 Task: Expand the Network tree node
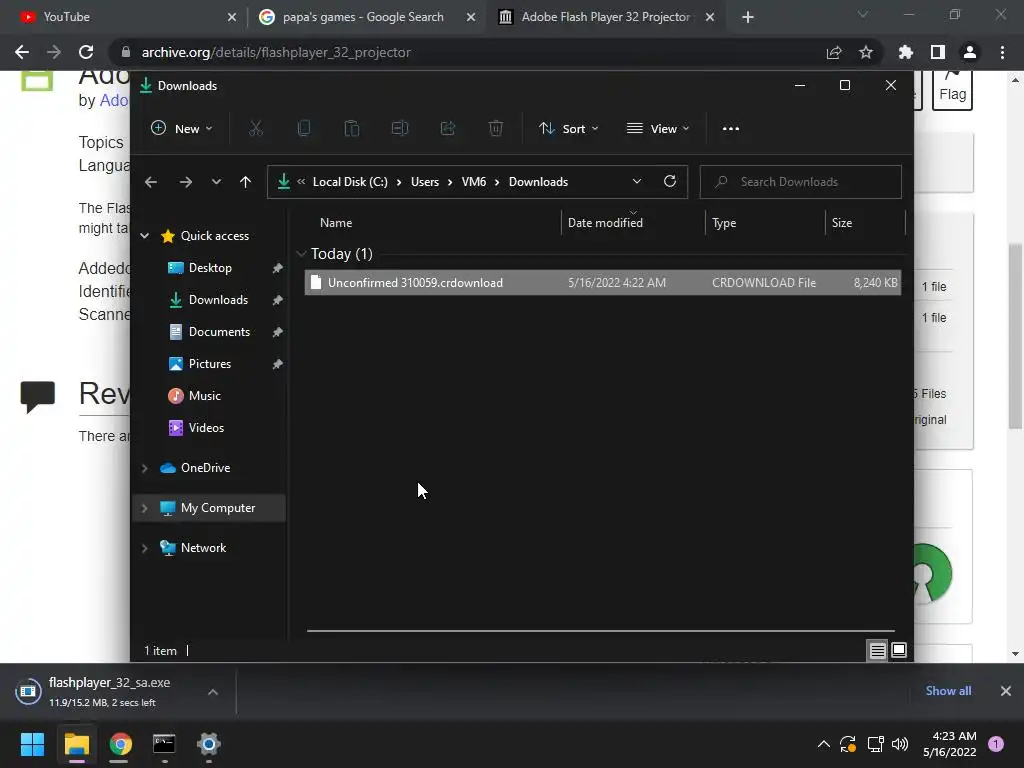click(x=145, y=548)
